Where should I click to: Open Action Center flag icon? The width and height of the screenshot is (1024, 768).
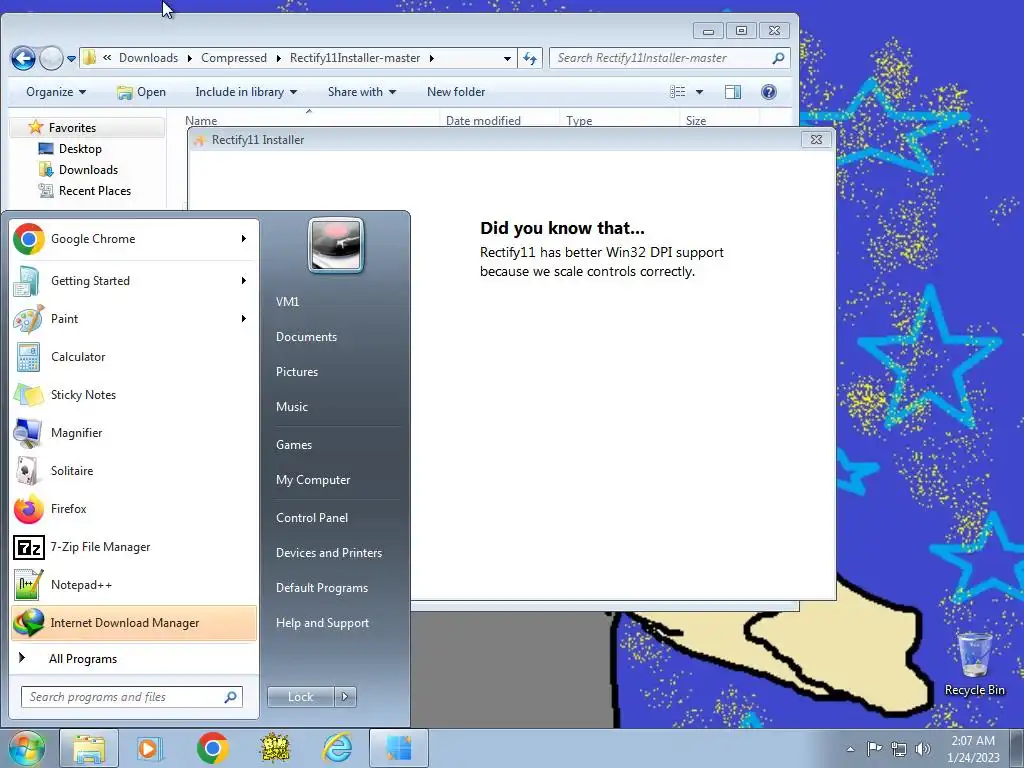874,749
